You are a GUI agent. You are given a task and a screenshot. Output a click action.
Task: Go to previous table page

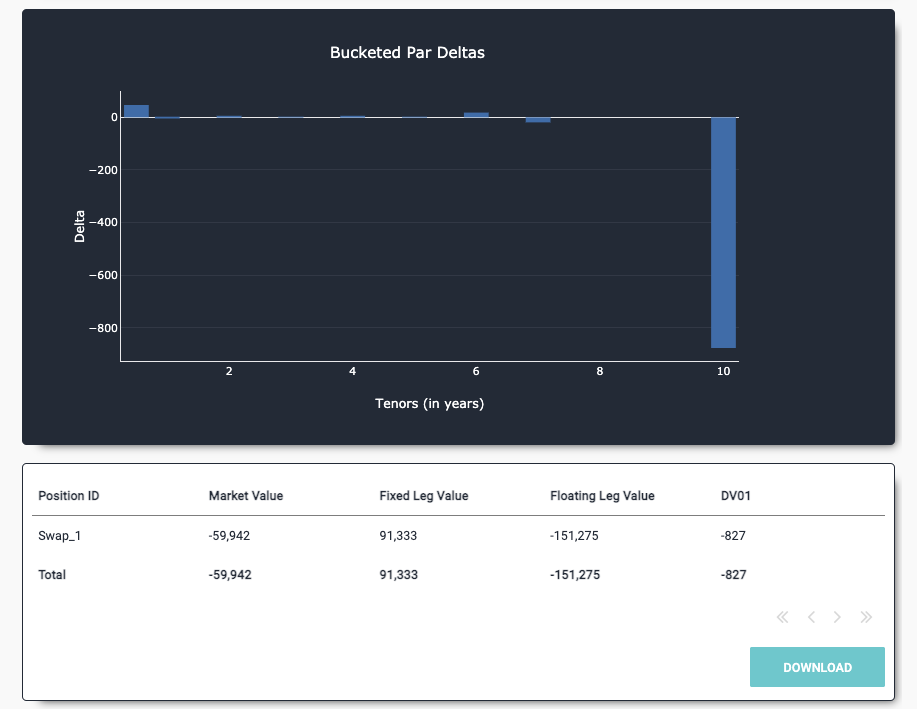(811, 617)
